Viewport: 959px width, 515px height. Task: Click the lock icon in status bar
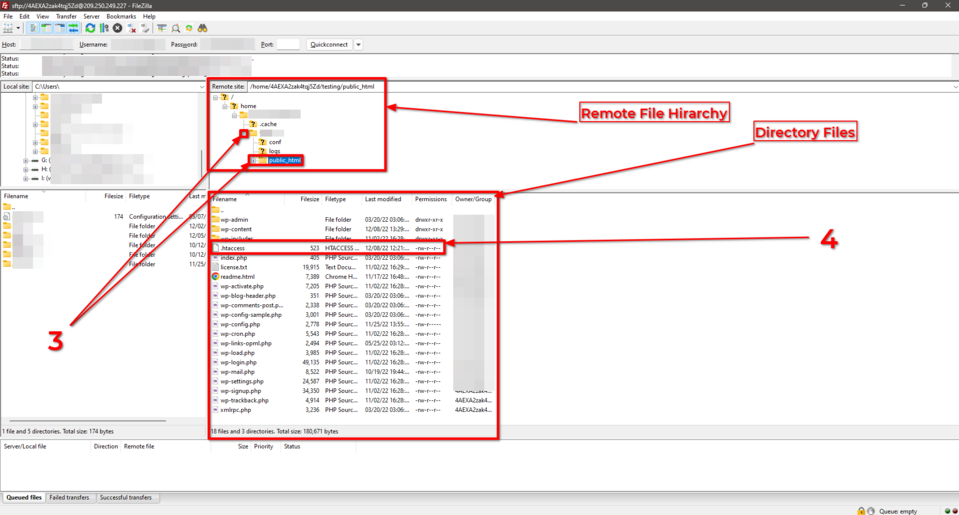click(x=861, y=511)
